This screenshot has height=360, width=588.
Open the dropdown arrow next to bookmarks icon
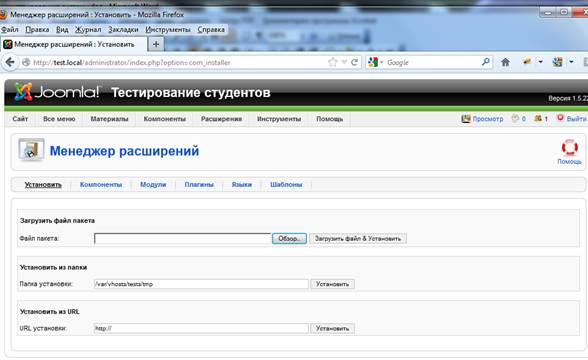coord(540,62)
